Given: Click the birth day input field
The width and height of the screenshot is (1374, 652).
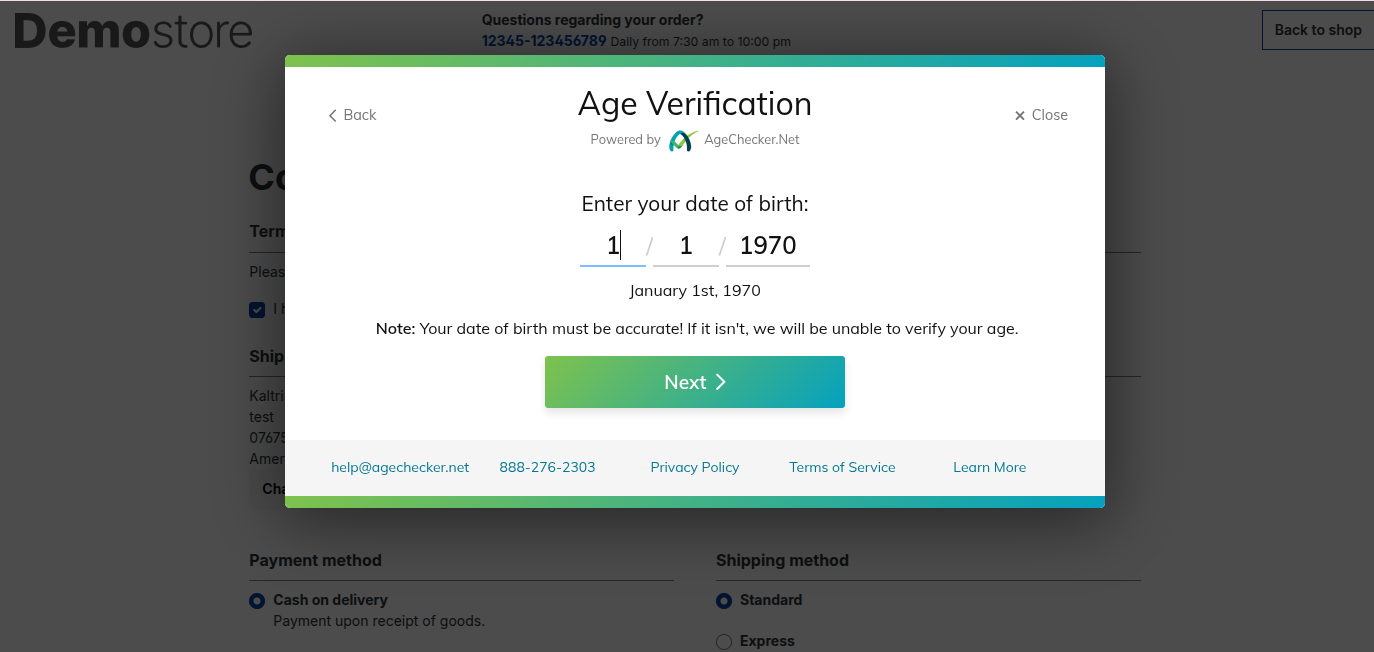Looking at the screenshot, I should click(686, 246).
